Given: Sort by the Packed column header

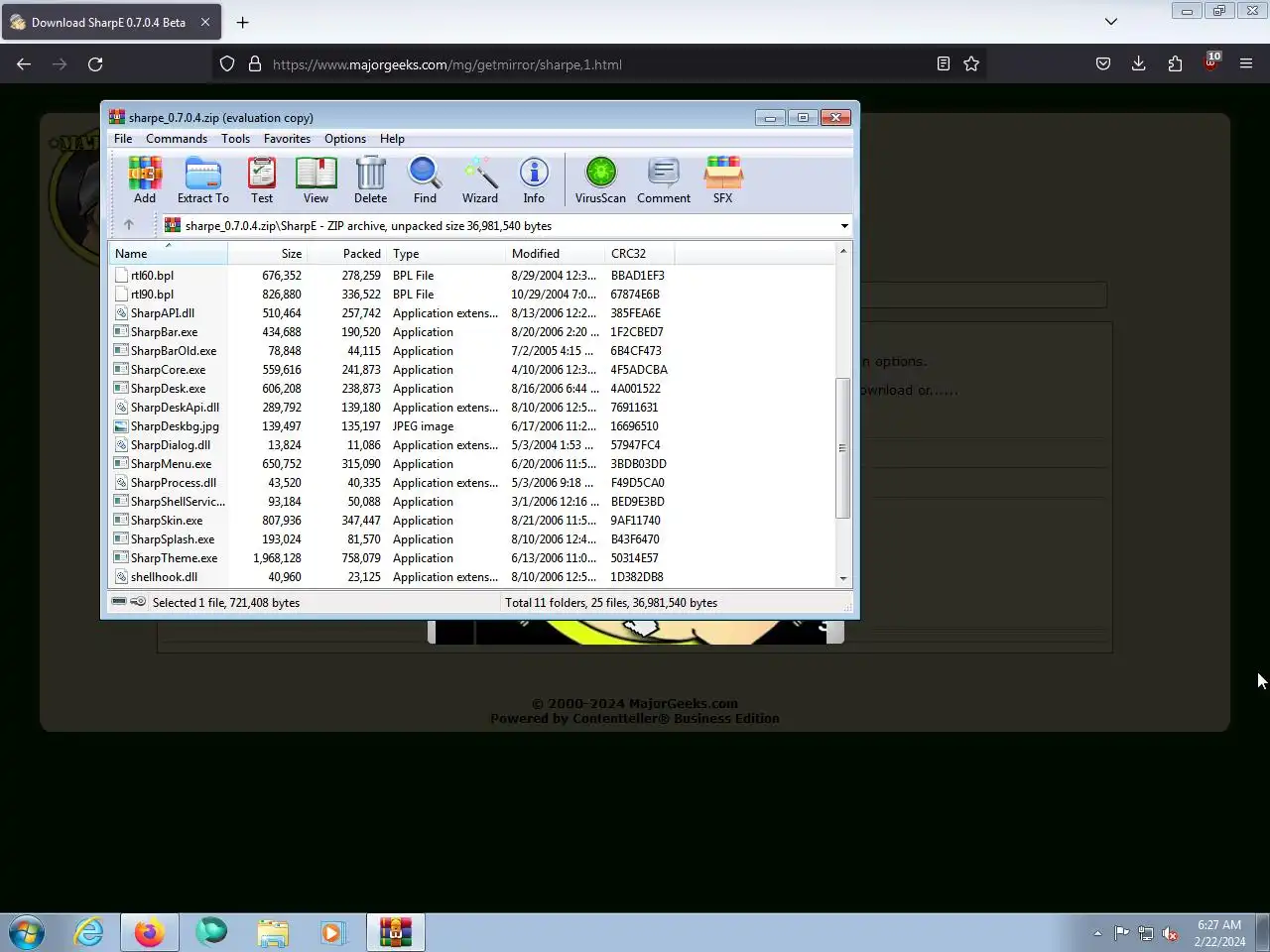Looking at the screenshot, I should click(x=346, y=254).
